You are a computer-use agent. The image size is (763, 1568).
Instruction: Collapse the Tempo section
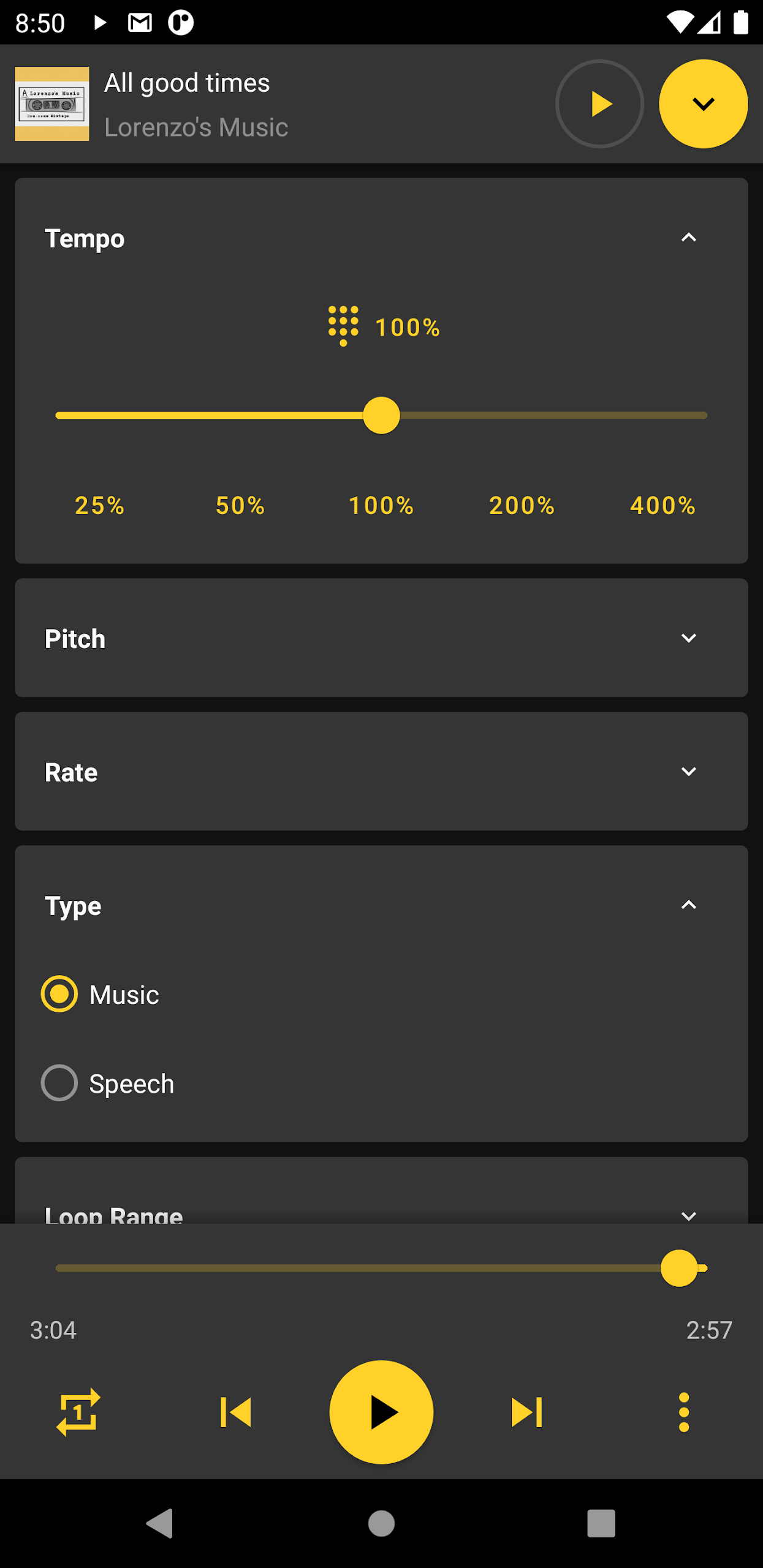tap(688, 238)
